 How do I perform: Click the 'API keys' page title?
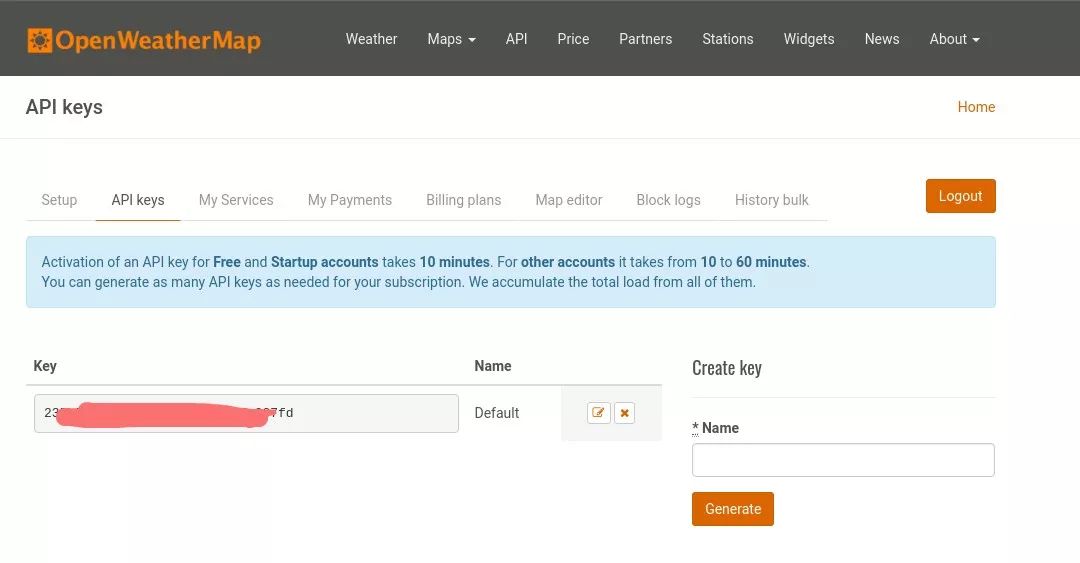click(64, 107)
